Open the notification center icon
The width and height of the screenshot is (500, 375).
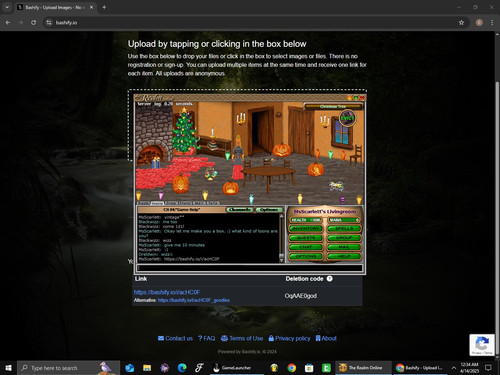coord(488,368)
